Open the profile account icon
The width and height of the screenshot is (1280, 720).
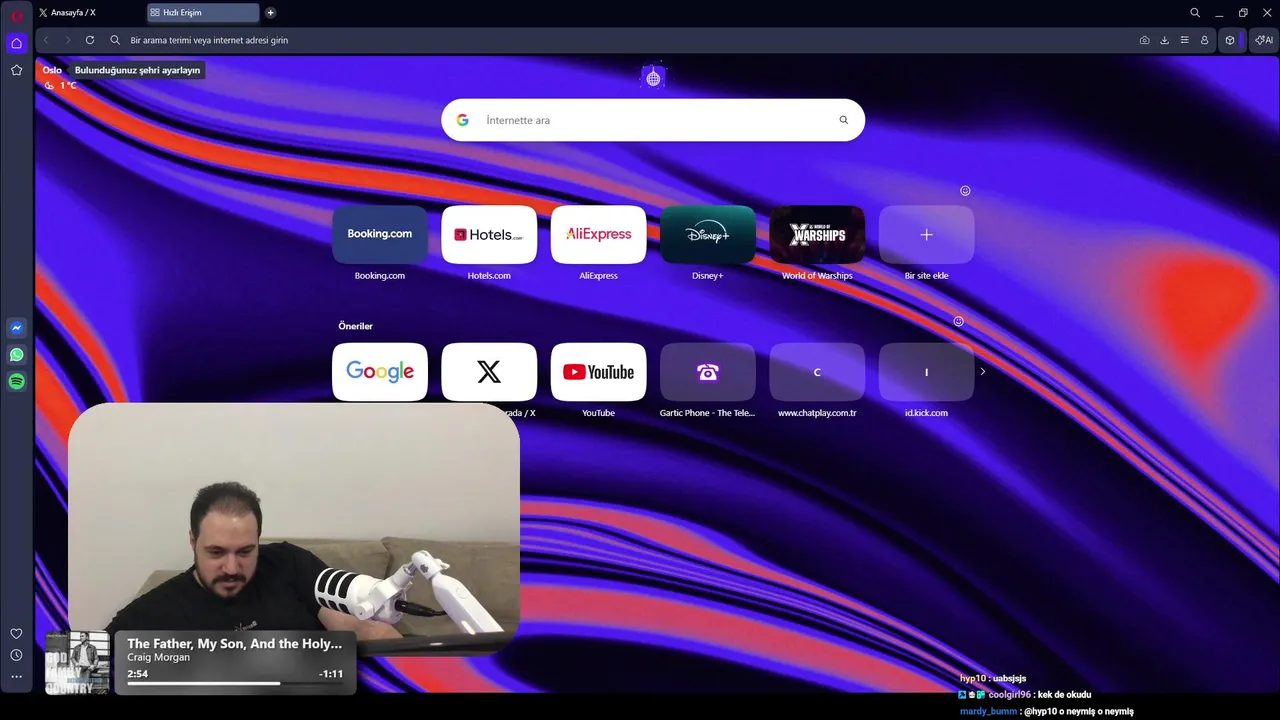[x=1204, y=40]
